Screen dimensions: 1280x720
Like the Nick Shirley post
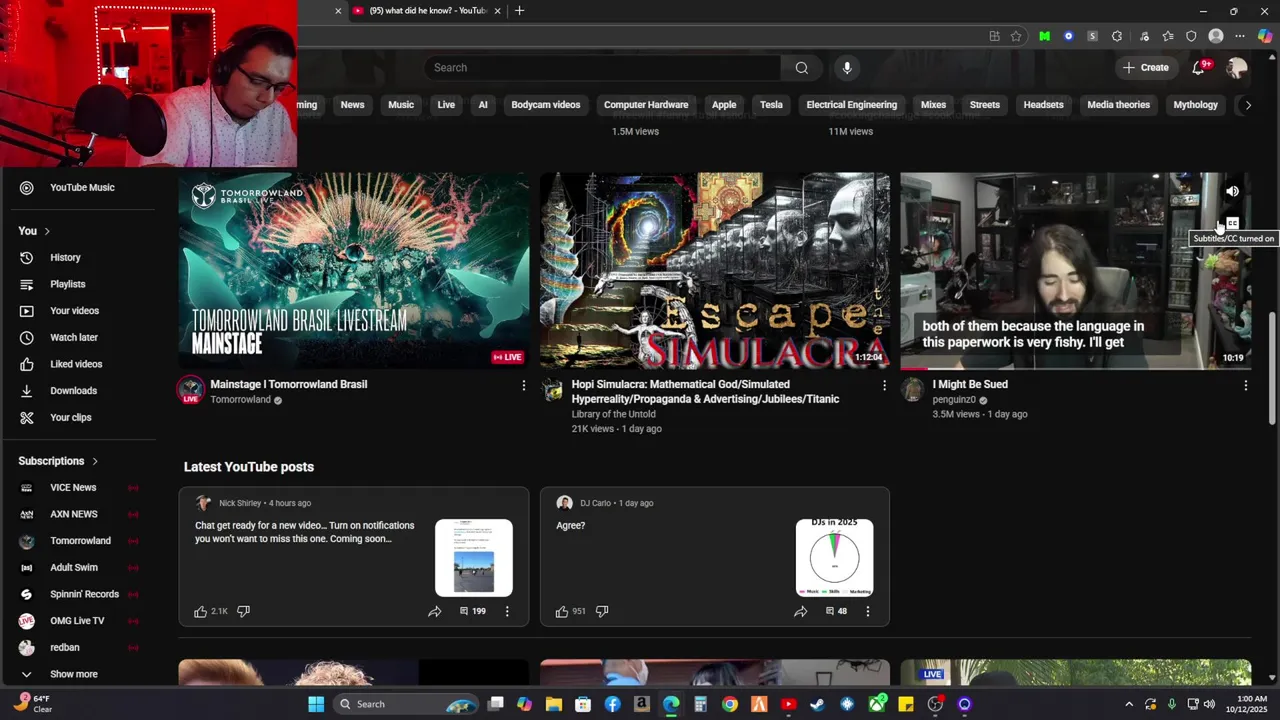click(201, 611)
